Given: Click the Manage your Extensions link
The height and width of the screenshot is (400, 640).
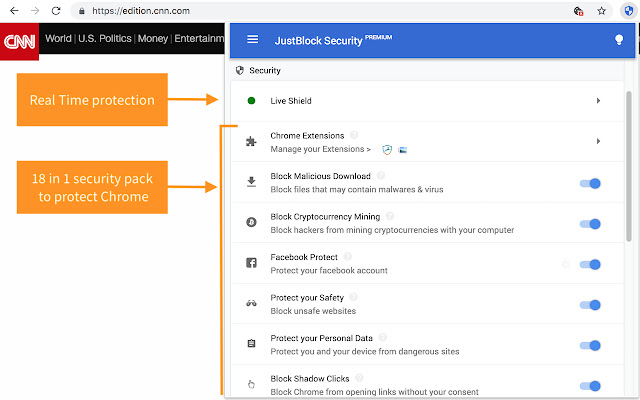Looking at the screenshot, I should point(320,149).
